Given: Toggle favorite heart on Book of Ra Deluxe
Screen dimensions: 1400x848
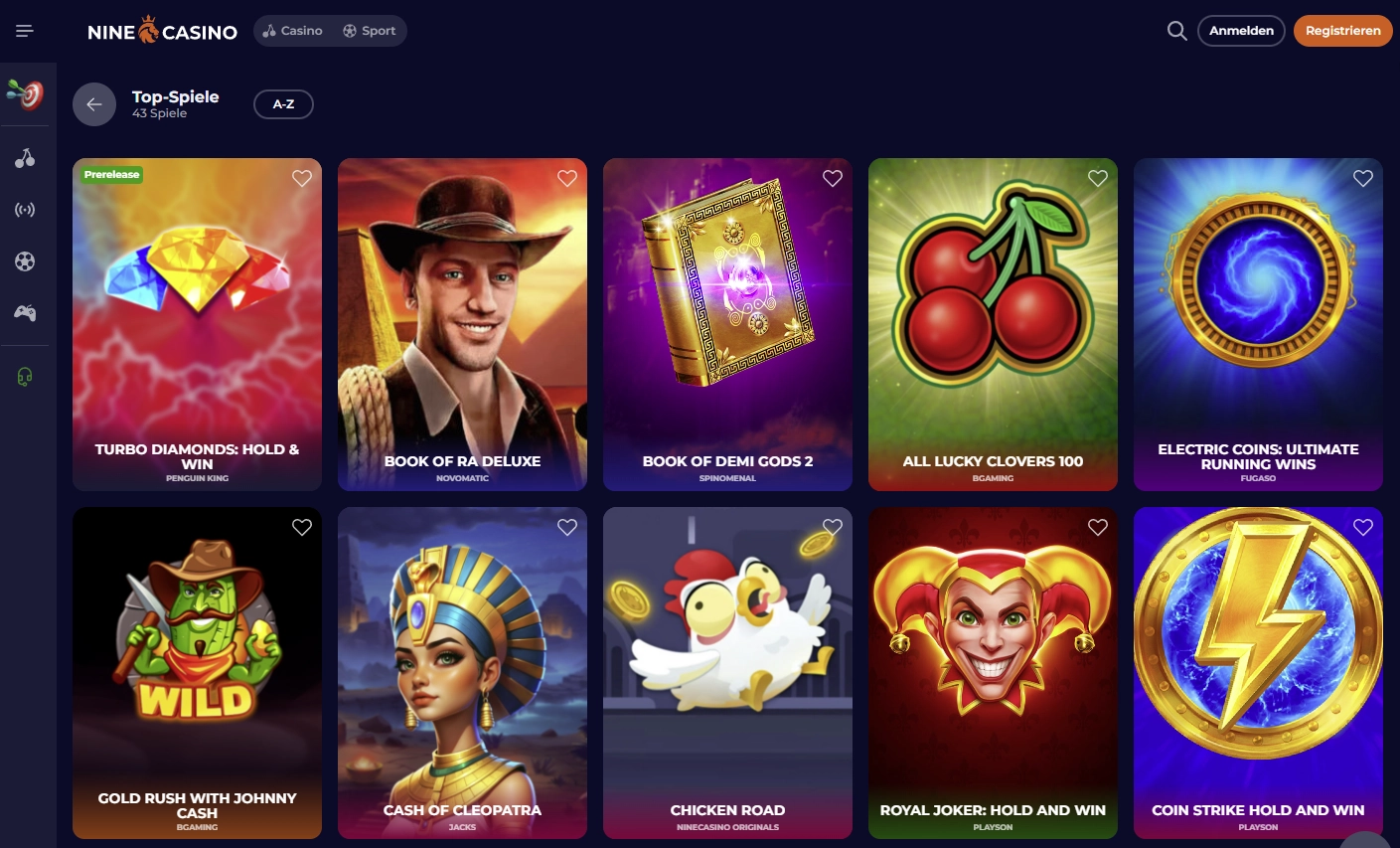Looking at the screenshot, I should click(567, 178).
